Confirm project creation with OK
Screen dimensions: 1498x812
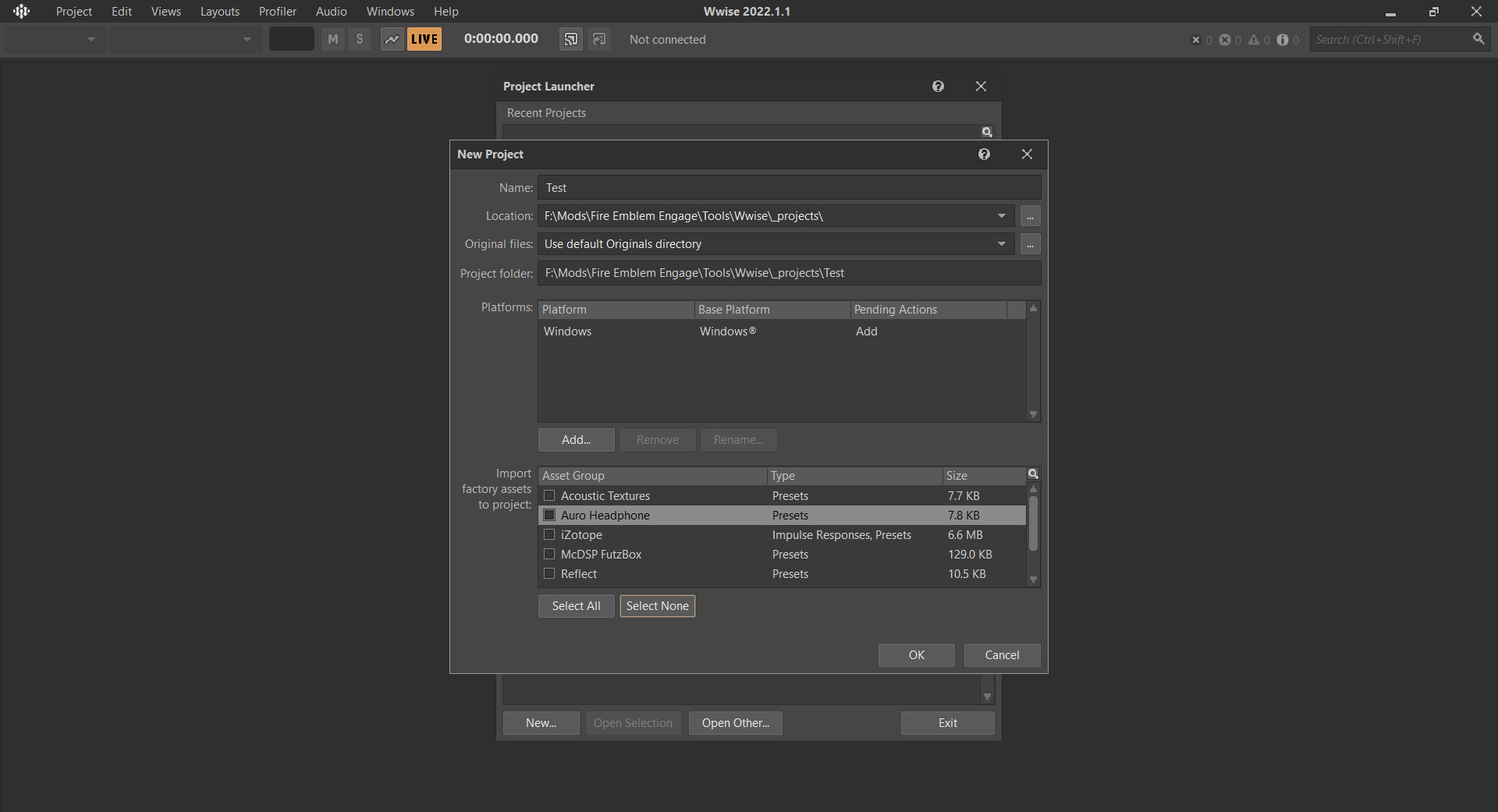click(916, 655)
